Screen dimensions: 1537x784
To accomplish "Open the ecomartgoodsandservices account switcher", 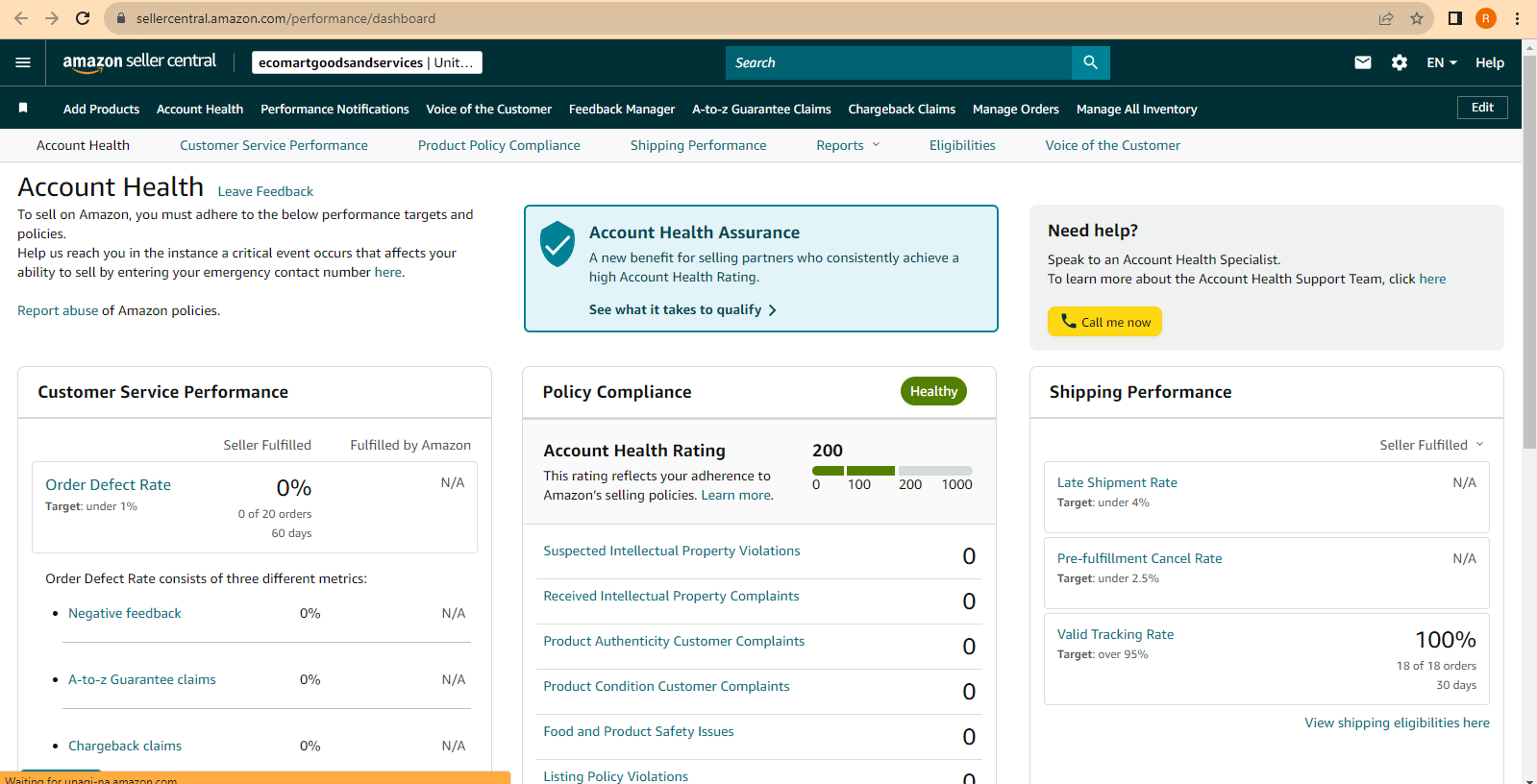I will [367, 62].
